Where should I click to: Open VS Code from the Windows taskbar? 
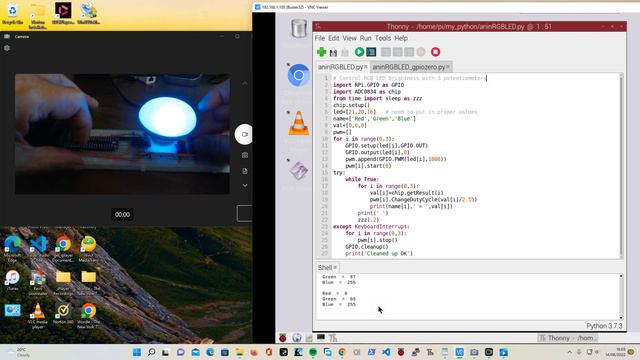coord(386,352)
